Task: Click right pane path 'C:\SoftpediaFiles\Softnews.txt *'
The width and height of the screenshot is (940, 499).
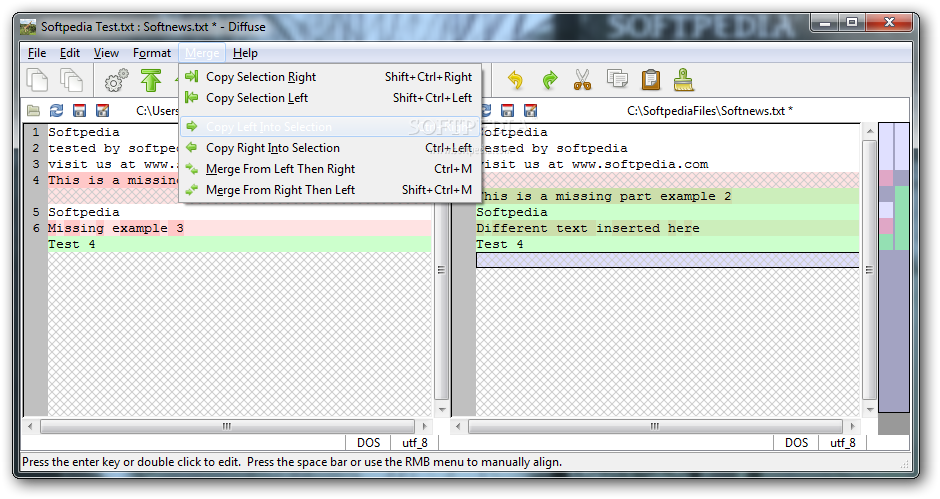Action: click(x=710, y=110)
